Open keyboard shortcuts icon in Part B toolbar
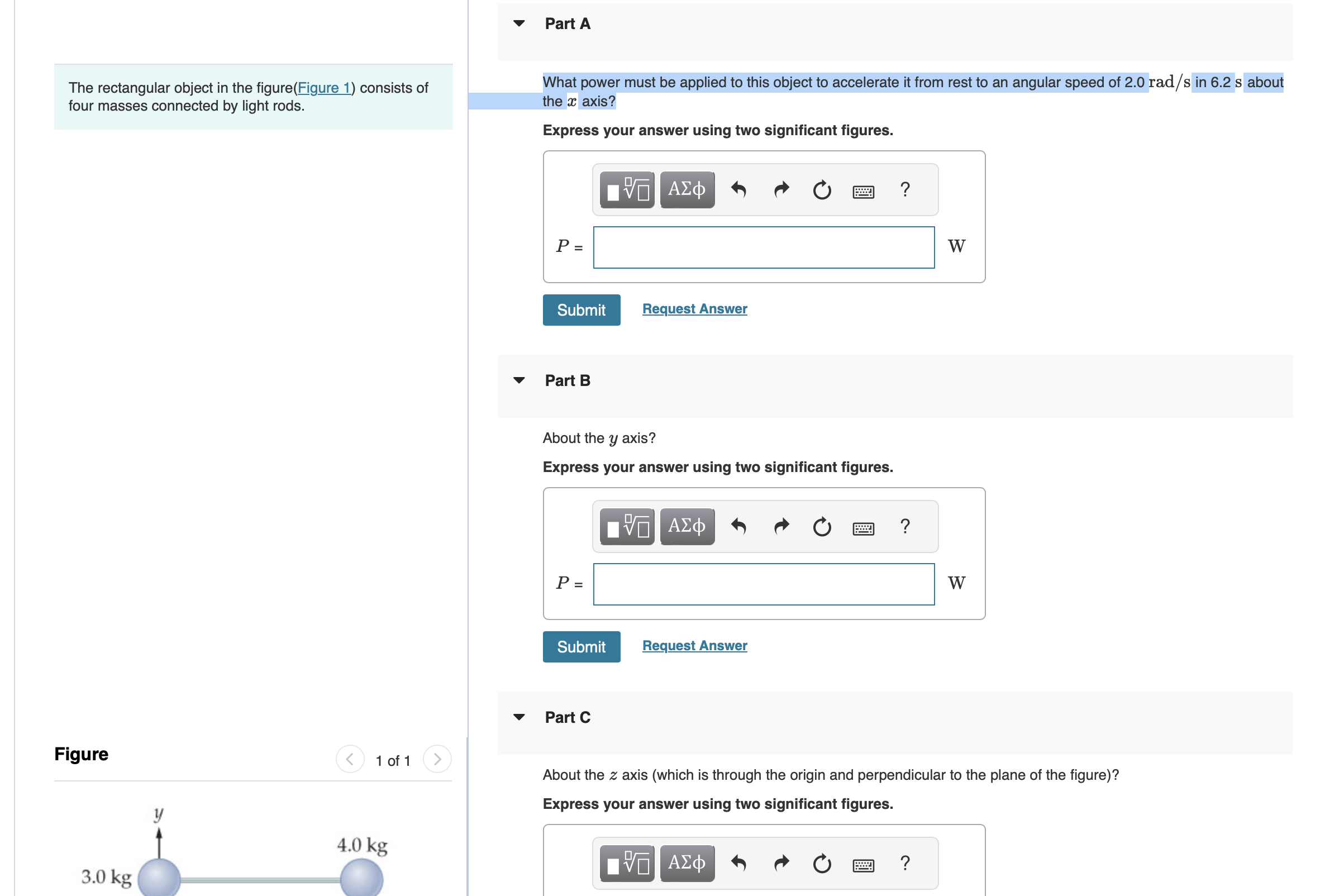Screen dimensions: 1344x896 [863, 528]
